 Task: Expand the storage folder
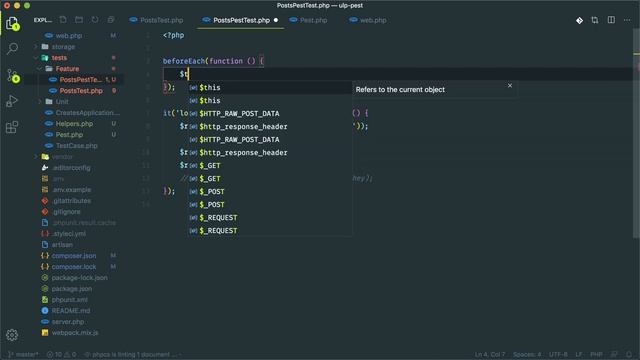coord(63,47)
